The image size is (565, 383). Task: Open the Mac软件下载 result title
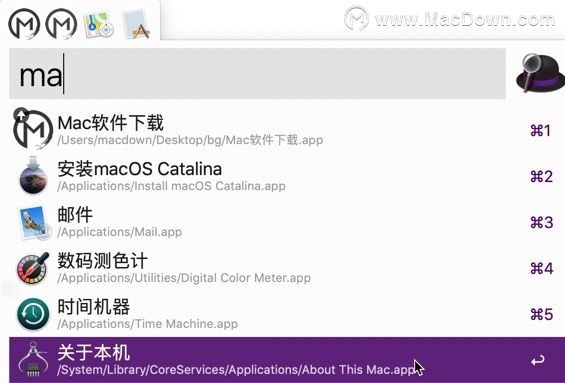click(110, 123)
